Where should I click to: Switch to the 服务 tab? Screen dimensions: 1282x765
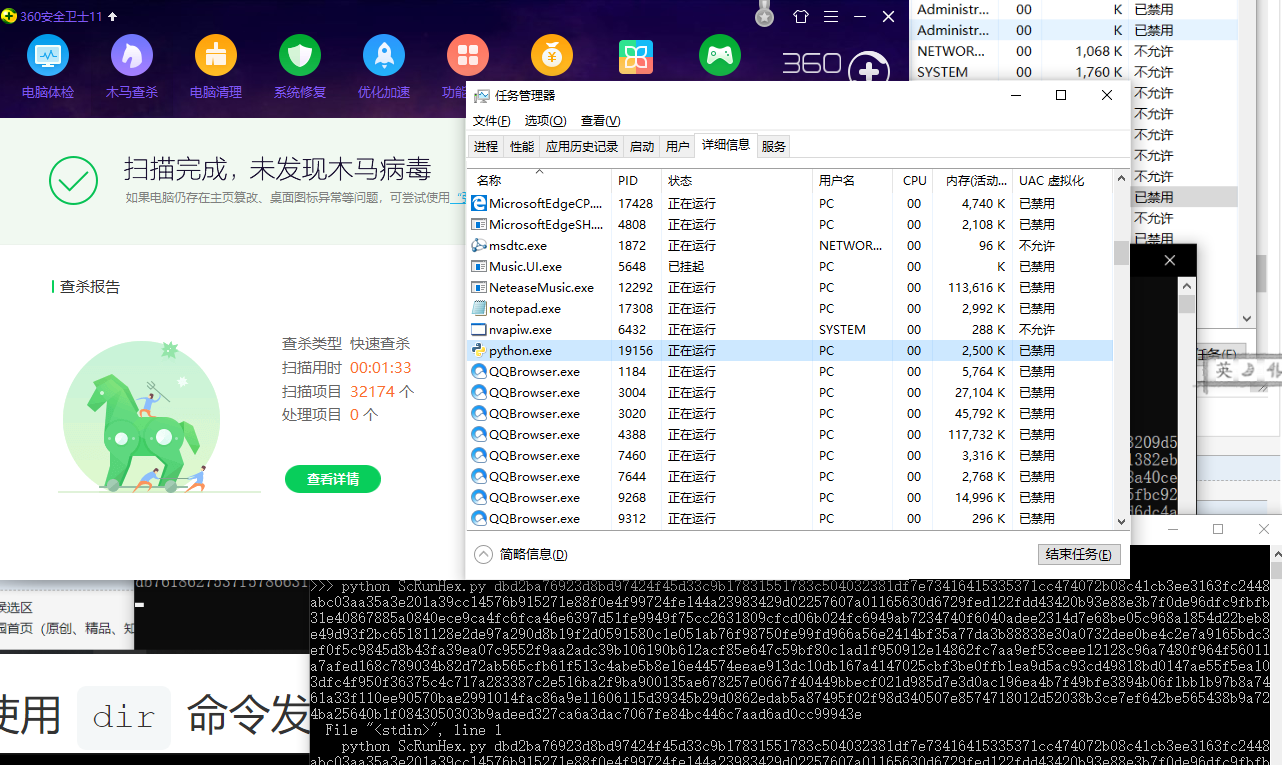pyautogui.click(x=774, y=147)
